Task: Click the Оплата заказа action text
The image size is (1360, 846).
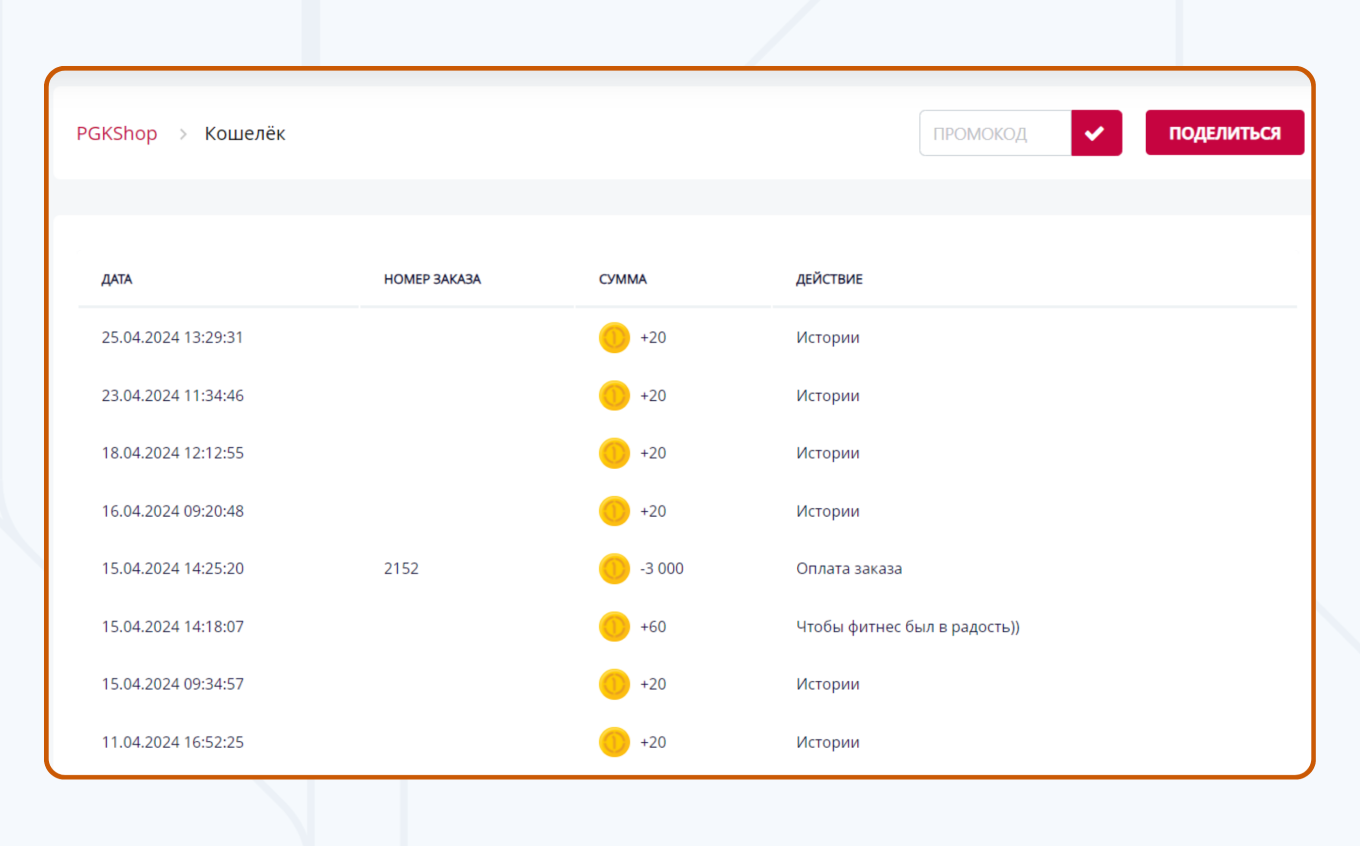Action: (x=849, y=569)
